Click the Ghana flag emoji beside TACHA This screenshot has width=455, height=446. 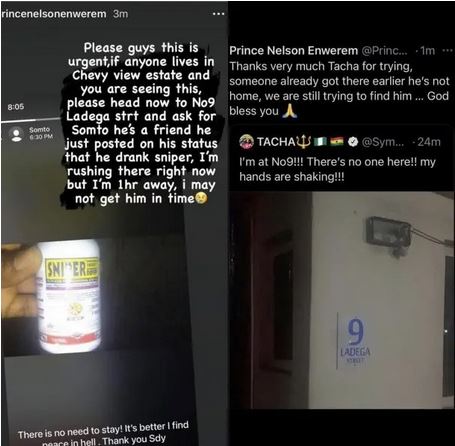[x=337, y=142]
